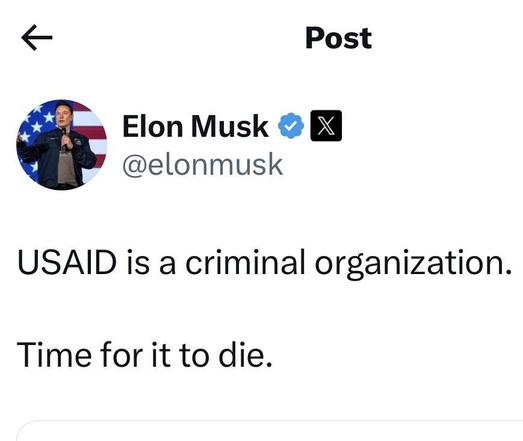Viewport: 523px width, 441px height.
Task: Select the 'Time for it to die.' line
Action: click(x=144, y=355)
